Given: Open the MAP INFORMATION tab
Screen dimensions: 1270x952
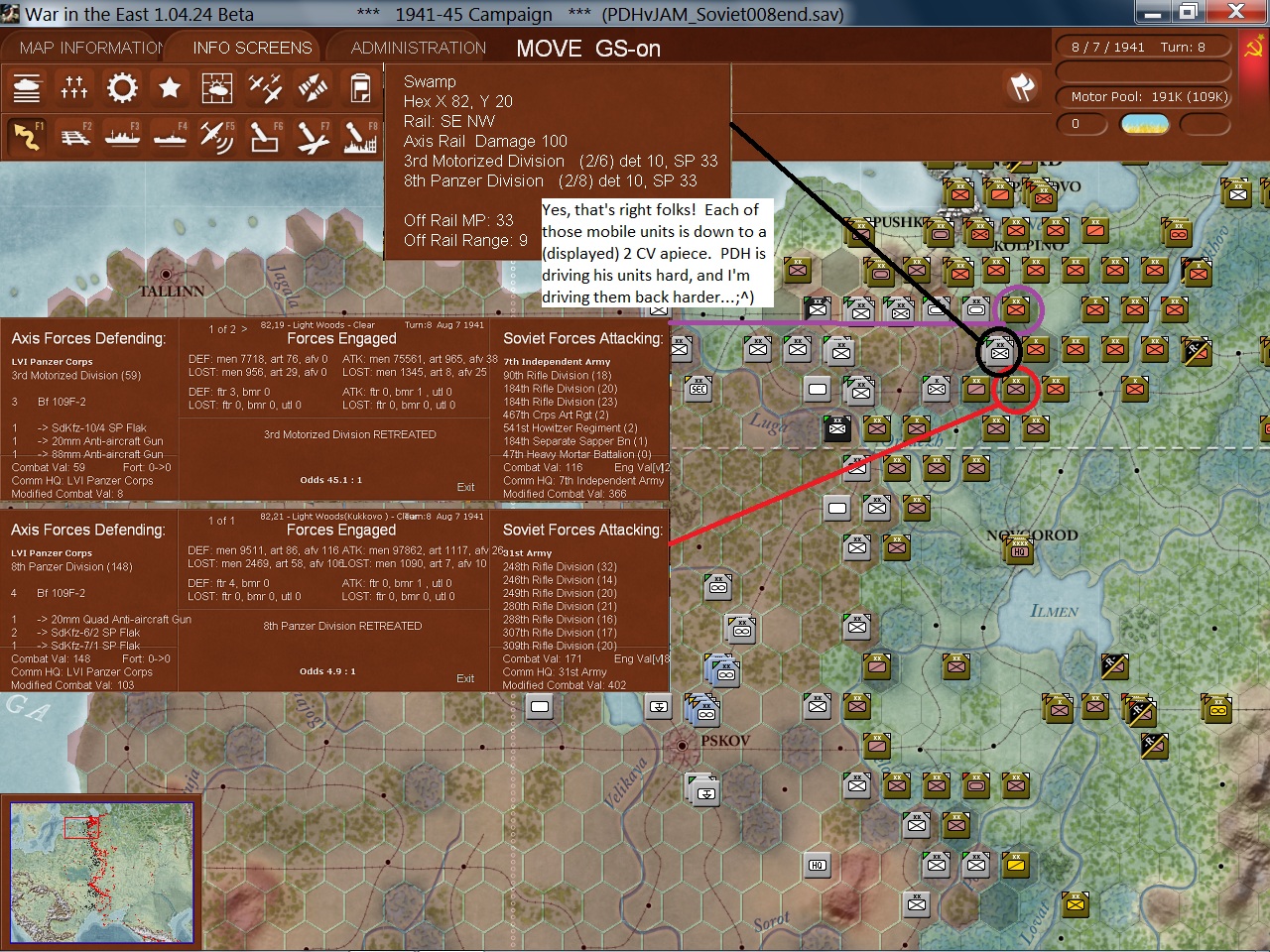Looking at the screenshot, I should coord(91,48).
